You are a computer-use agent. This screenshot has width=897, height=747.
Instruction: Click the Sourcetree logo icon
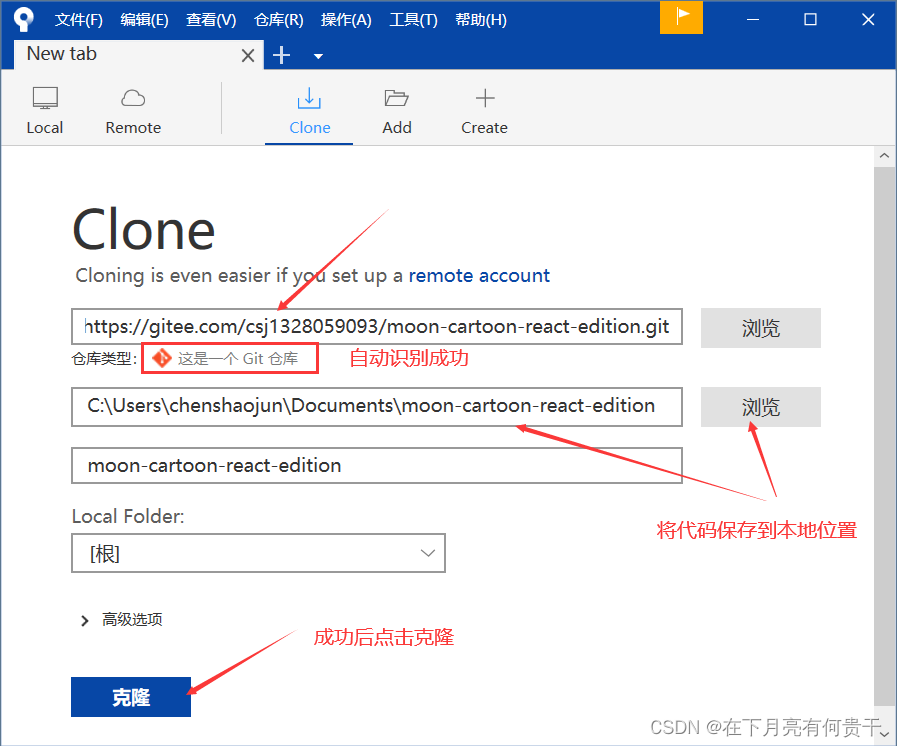23,19
